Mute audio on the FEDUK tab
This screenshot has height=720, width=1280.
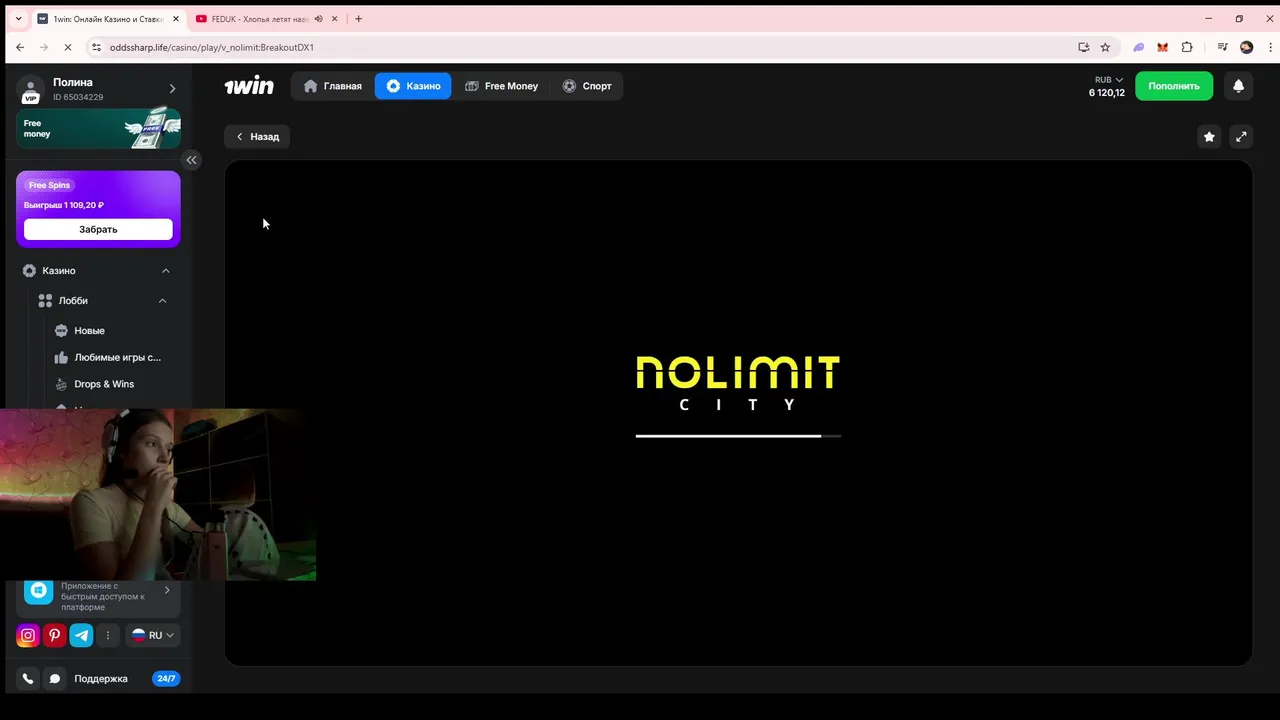[318, 19]
